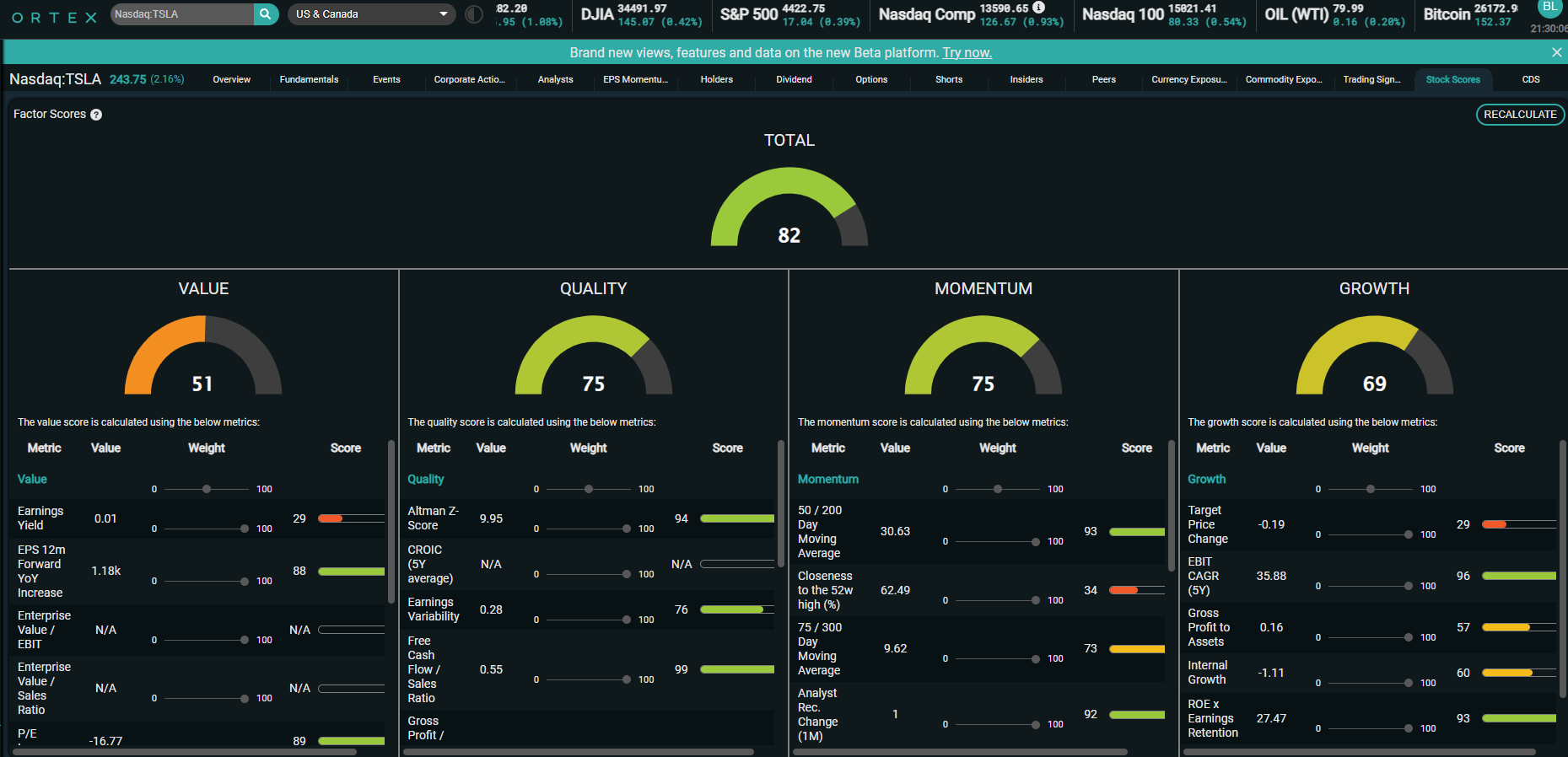The image size is (1568, 757).
Task: Go to the Insiders tab
Action: 1026,80
